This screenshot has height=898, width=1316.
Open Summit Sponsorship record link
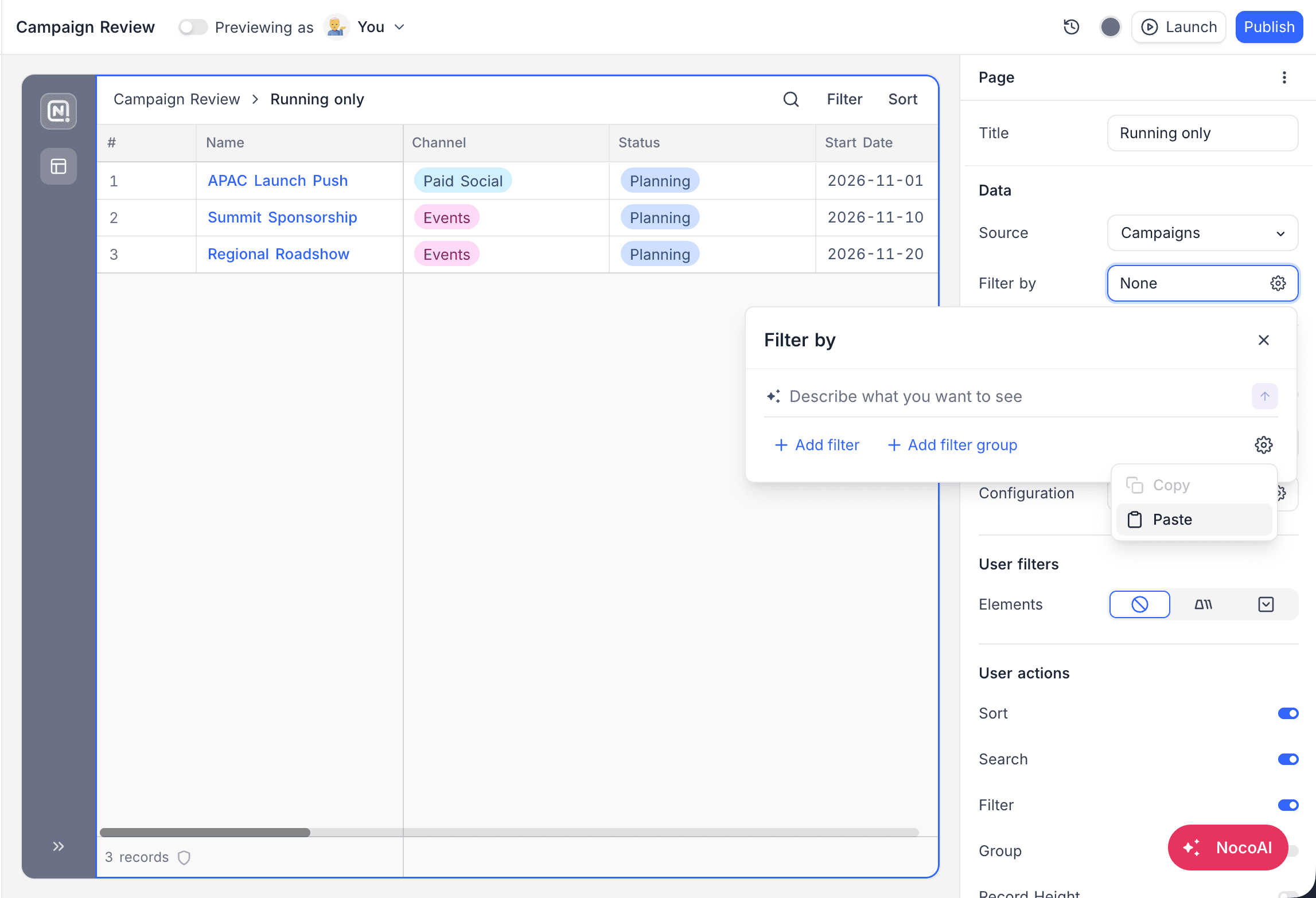pyautogui.click(x=282, y=217)
